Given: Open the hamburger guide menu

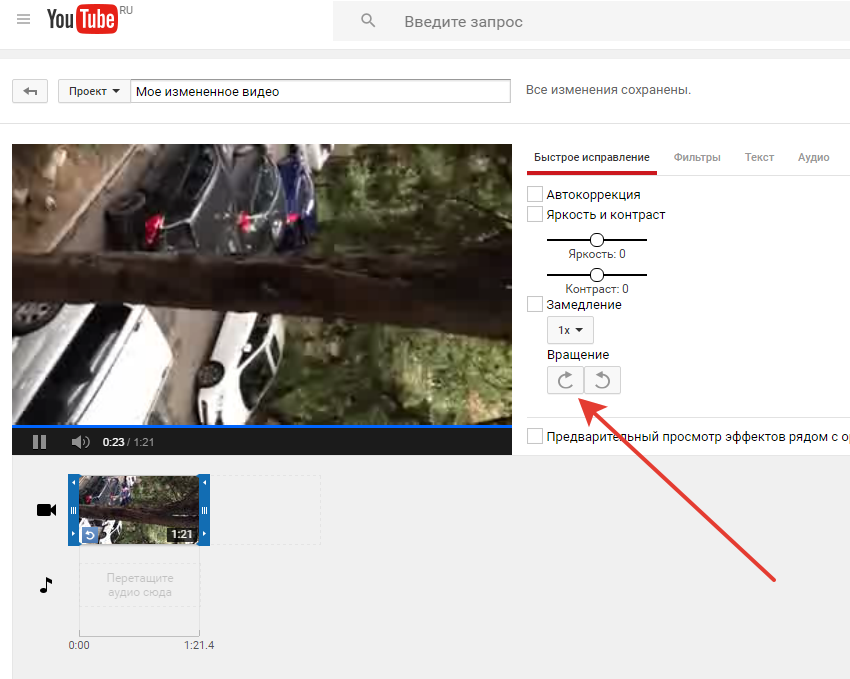Looking at the screenshot, I should 24,20.
